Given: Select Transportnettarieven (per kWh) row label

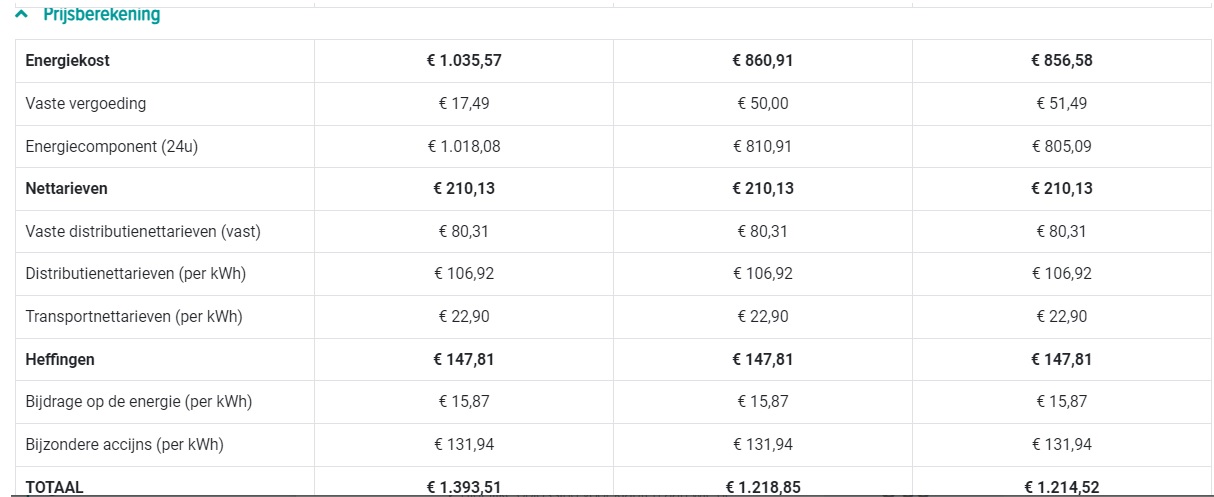Looking at the screenshot, I should click(134, 316).
